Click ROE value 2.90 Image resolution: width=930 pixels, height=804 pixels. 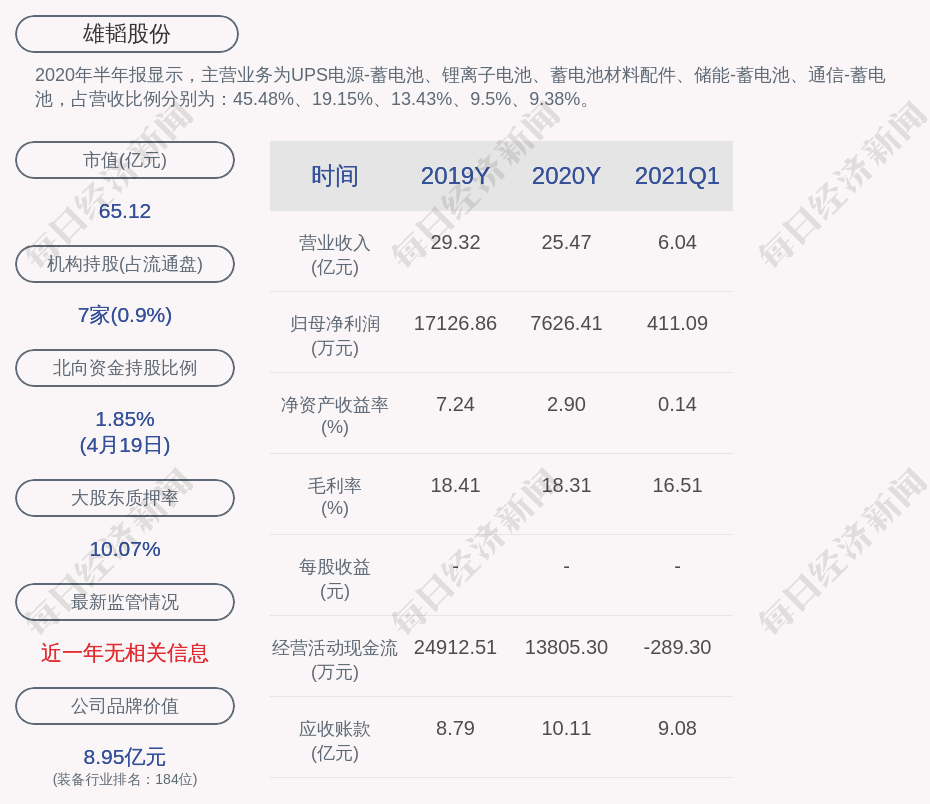[566, 404]
